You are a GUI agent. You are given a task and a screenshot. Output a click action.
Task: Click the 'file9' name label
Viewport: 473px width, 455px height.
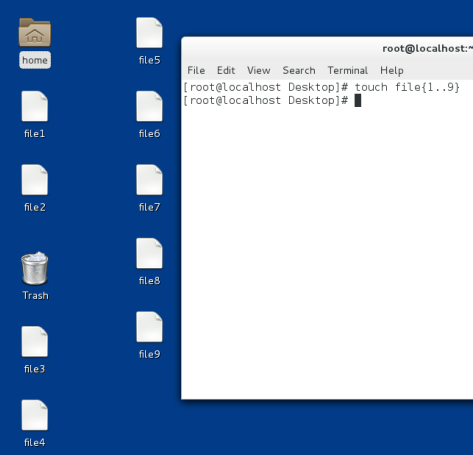150,354
